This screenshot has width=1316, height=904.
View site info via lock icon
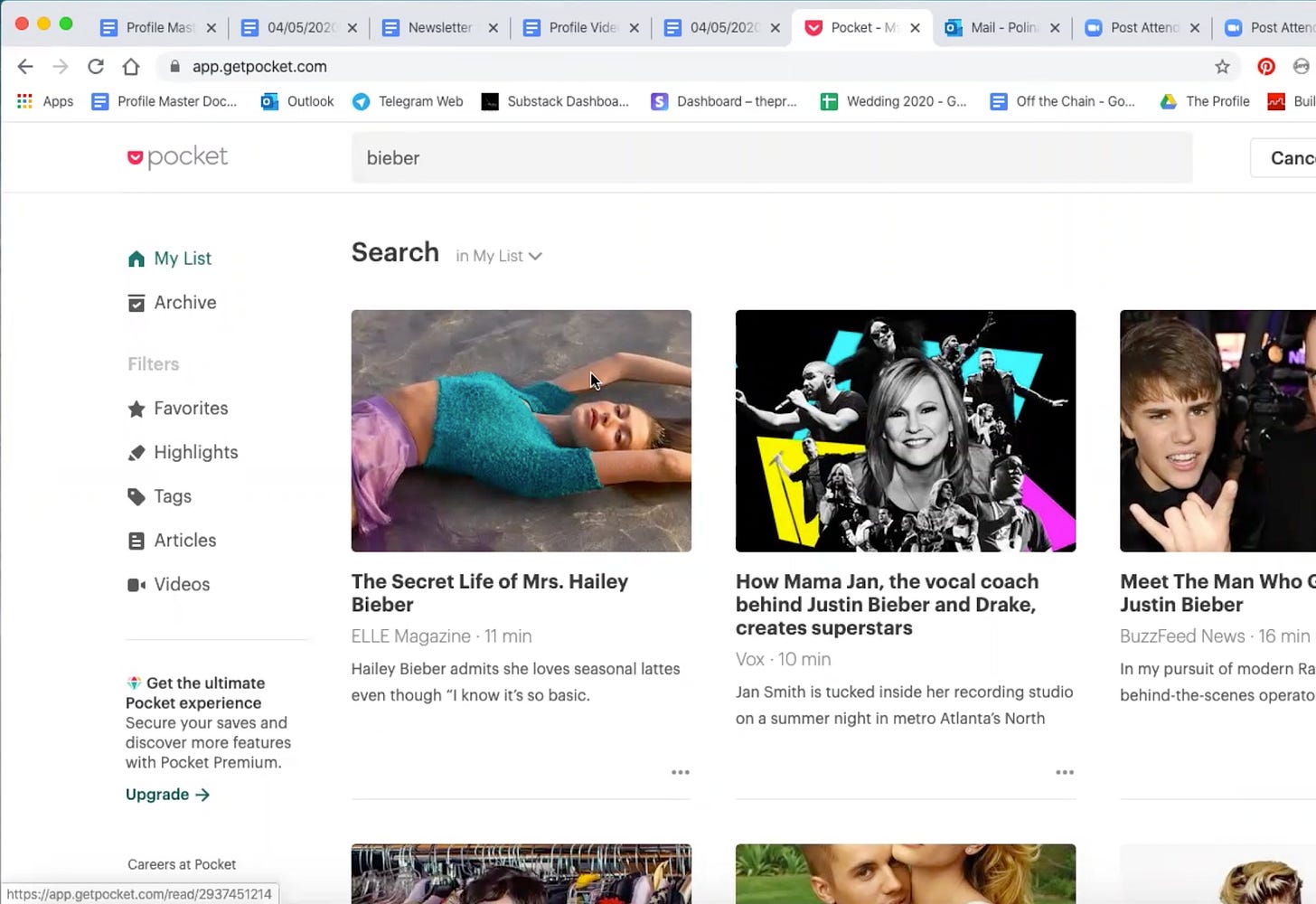(175, 66)
